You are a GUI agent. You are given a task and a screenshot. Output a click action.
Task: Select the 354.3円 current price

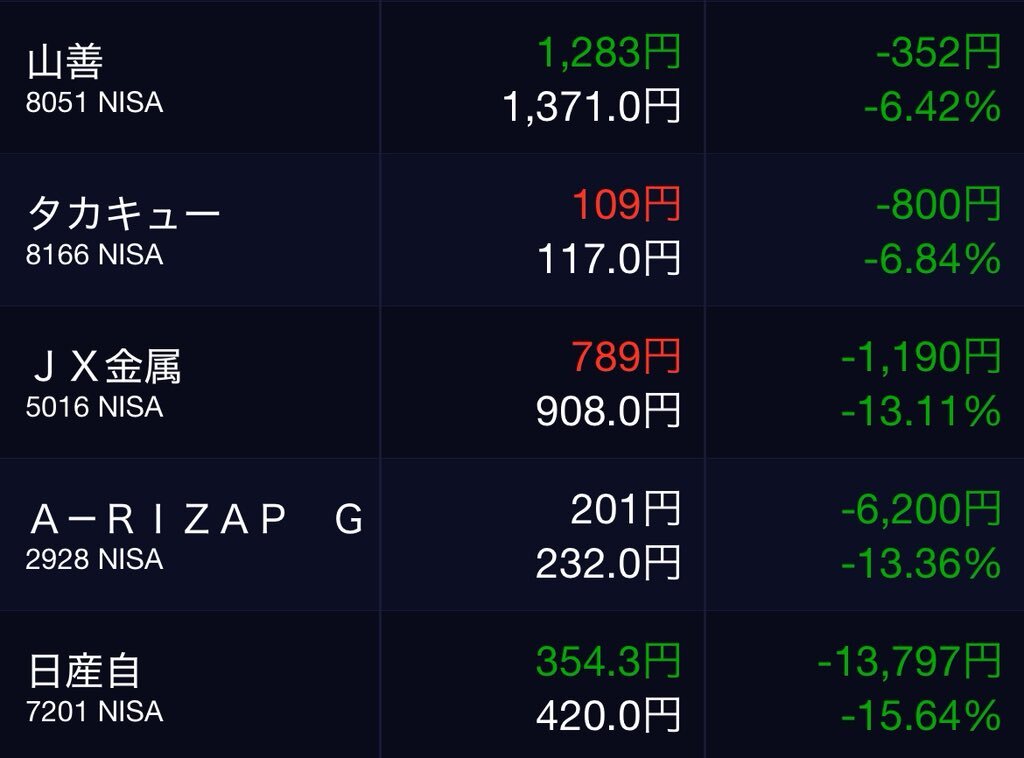[609, 661]
